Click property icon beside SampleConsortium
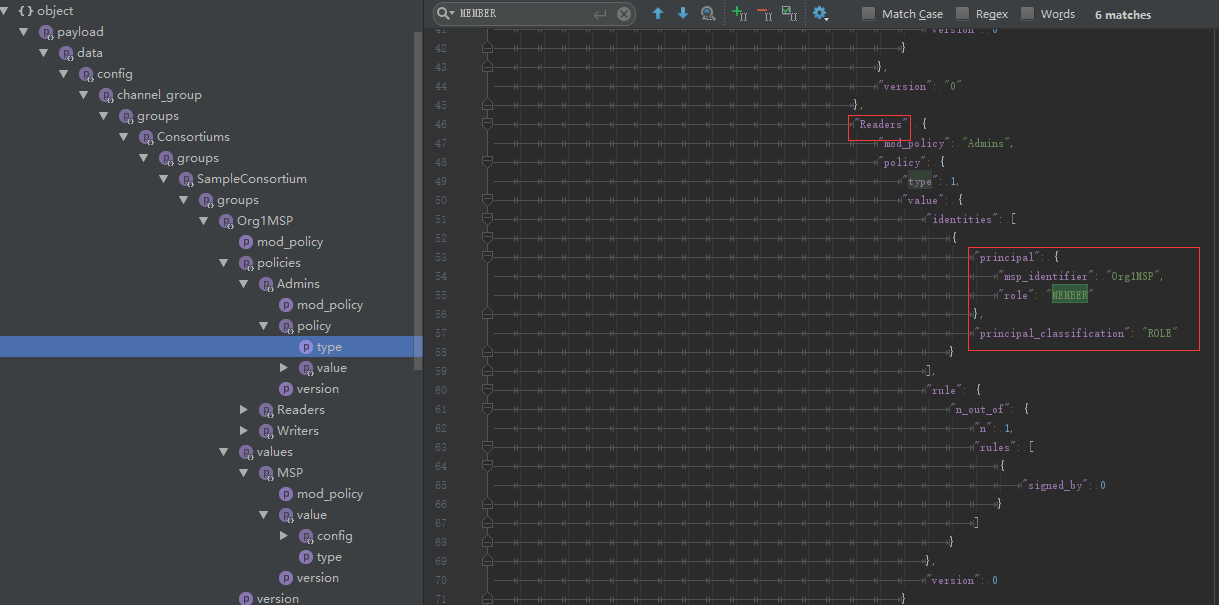1219x605 pixels. click(x=186, y=179)
